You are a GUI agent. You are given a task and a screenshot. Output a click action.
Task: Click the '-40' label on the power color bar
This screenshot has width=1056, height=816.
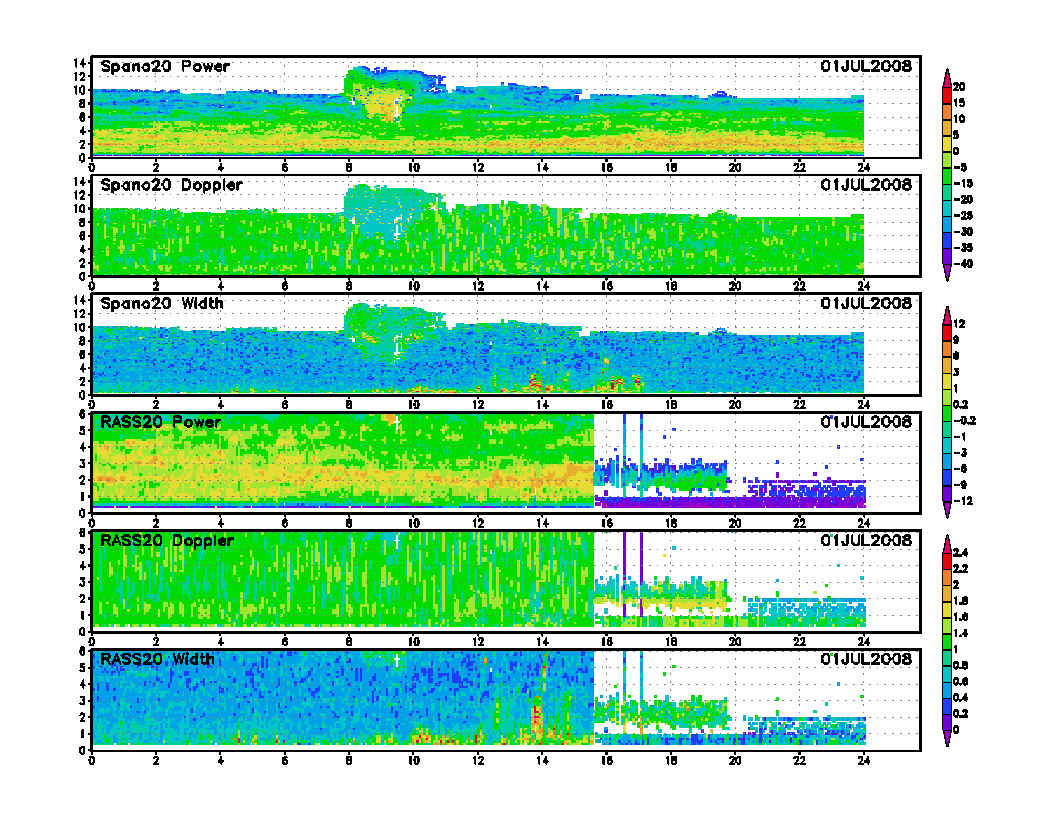point(963,264)
